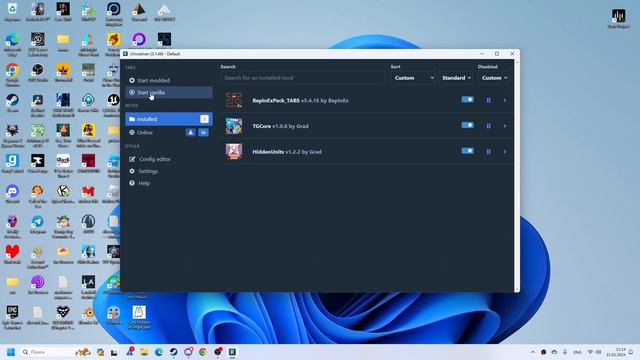Viewport: 640px width, 360px height.
Task: Select the Steam desktop shortcut
Action: pyautogui.click(x=12, y=103)
